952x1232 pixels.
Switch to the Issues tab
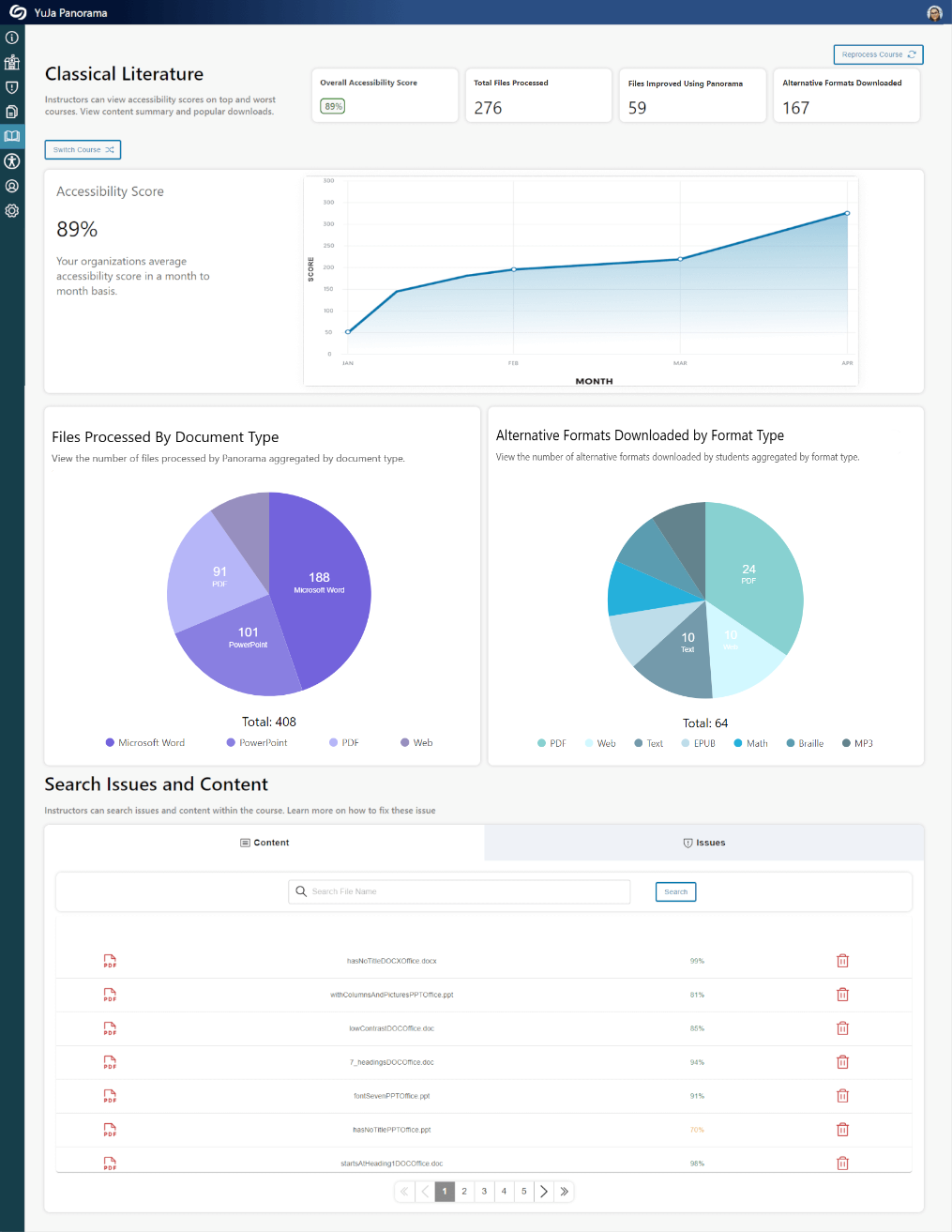pos(704,843)
